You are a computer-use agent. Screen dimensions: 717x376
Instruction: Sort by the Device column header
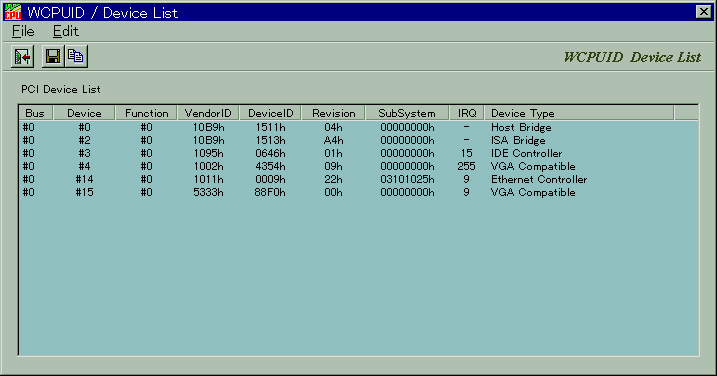(x=84, y=113)
